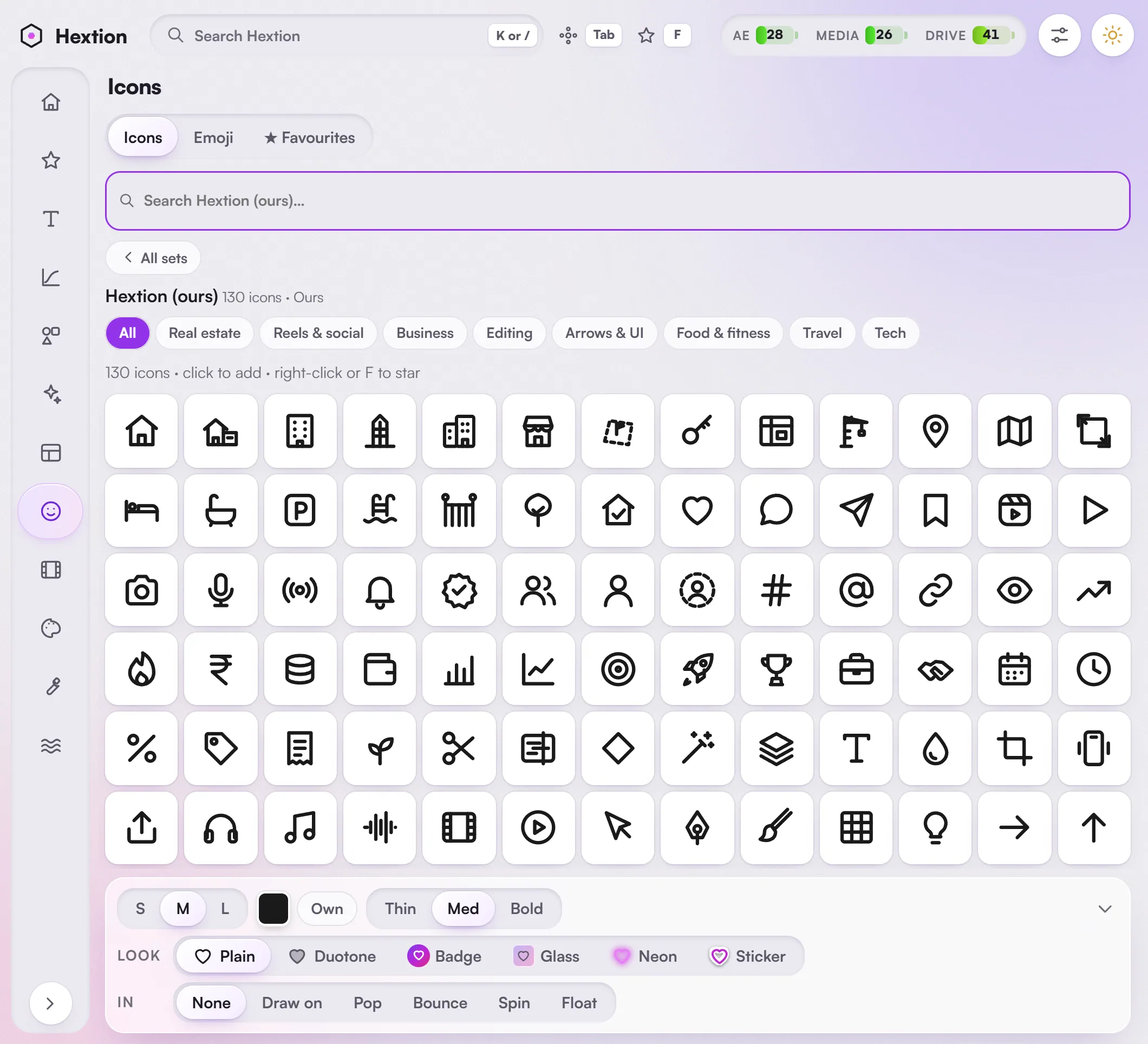
Task: Add the rocket icon
Action: tap(697, 669)
